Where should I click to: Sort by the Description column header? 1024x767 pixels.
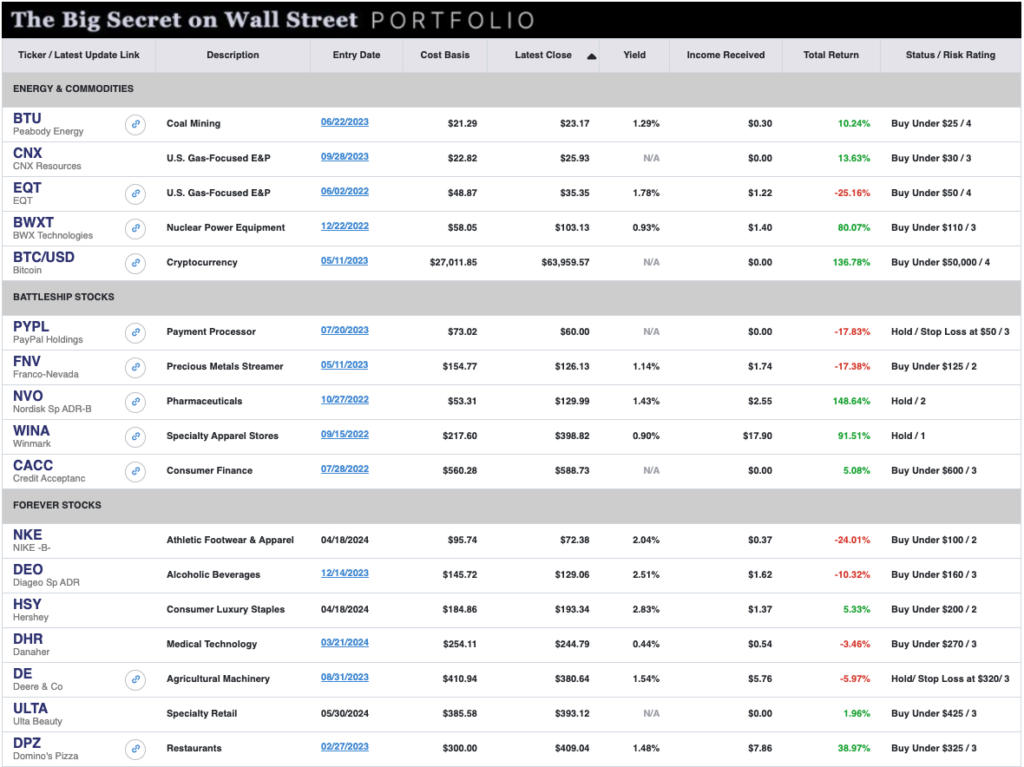pos(232,55)
